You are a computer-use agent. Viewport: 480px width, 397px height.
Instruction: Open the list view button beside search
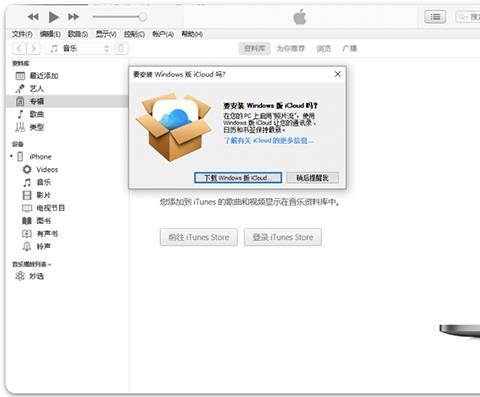click(x=435, y=17)
